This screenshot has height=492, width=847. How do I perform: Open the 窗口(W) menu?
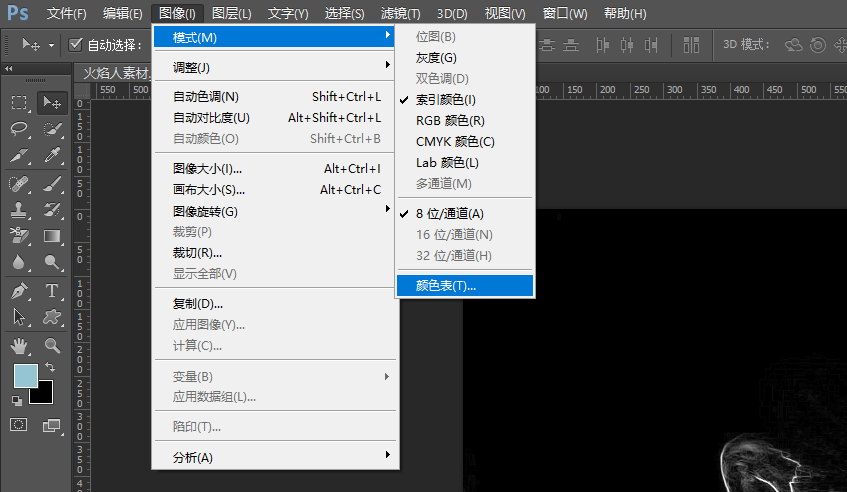tap(565, 14)
